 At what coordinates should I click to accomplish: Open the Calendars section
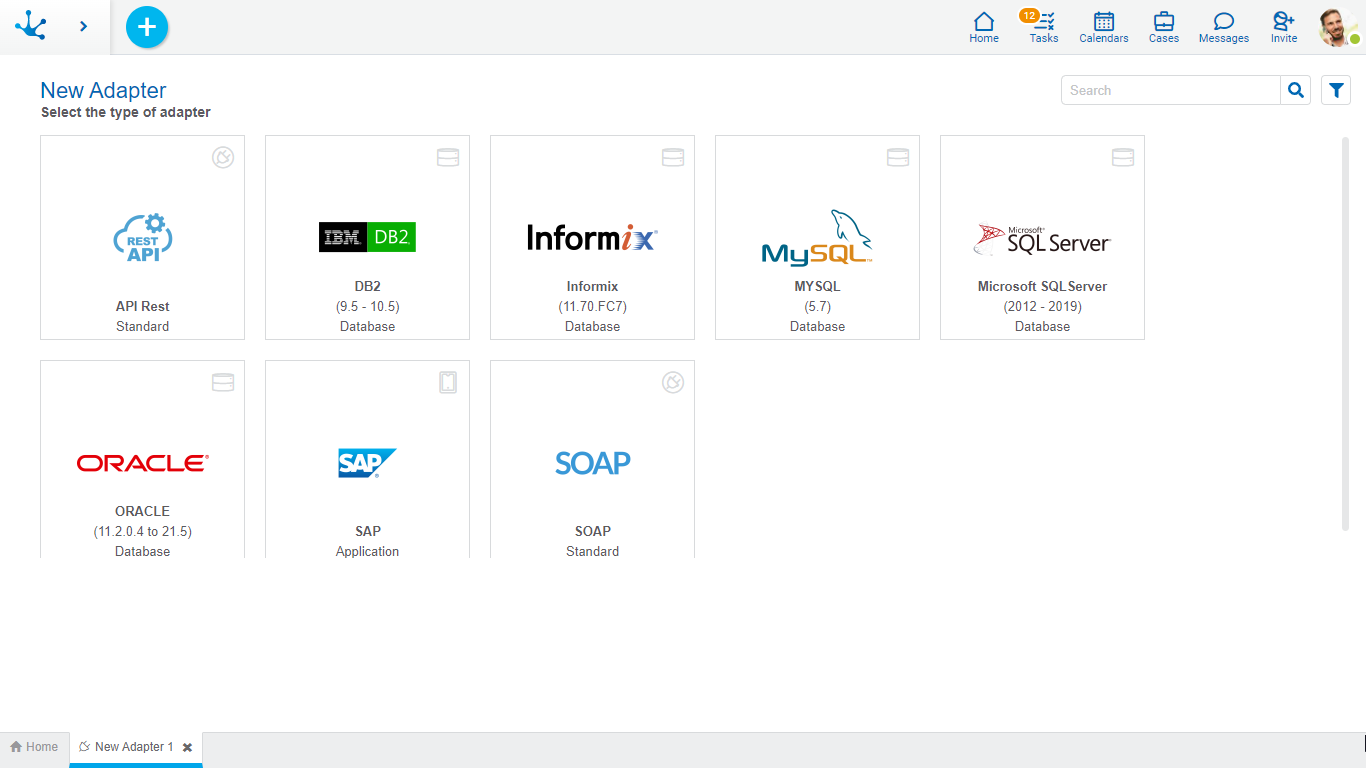(1104, 27)
